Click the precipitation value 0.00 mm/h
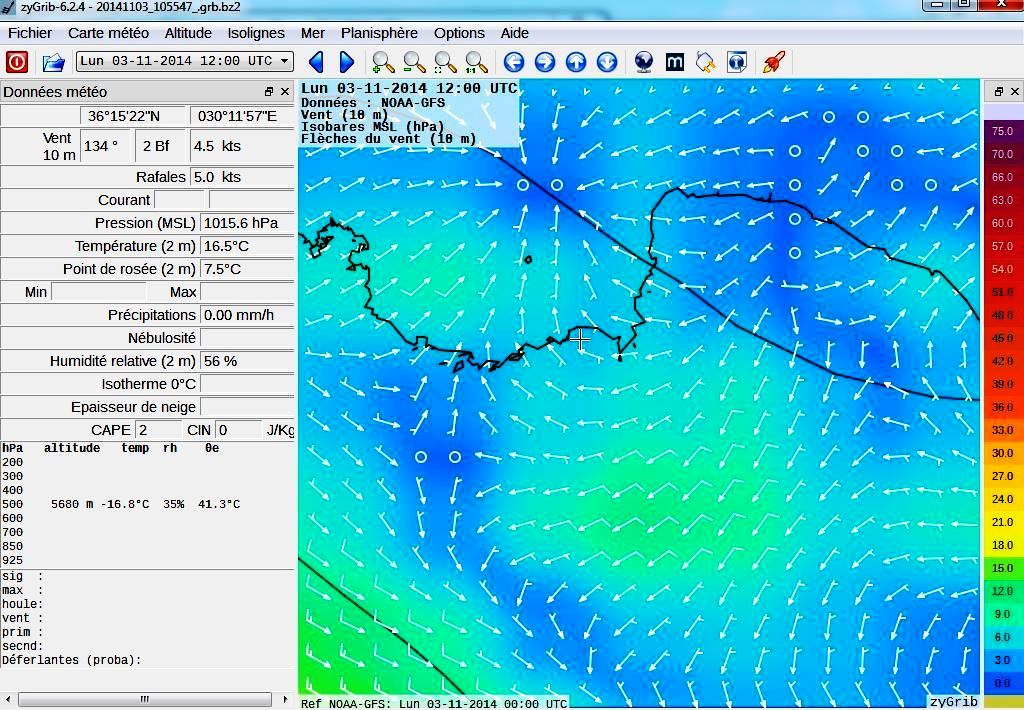This screenshot has height=710, width=1024. tap(247, 315)
